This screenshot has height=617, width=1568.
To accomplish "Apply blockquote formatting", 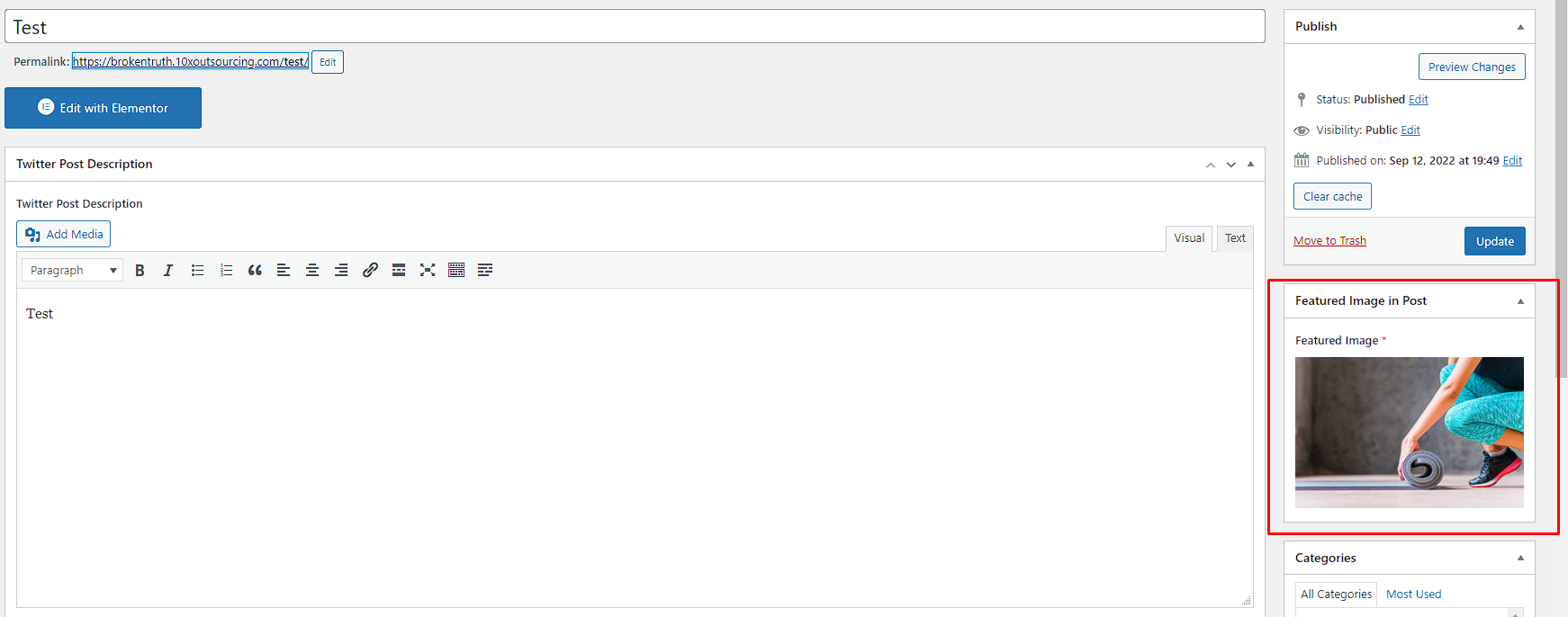I will pos(255,270).
